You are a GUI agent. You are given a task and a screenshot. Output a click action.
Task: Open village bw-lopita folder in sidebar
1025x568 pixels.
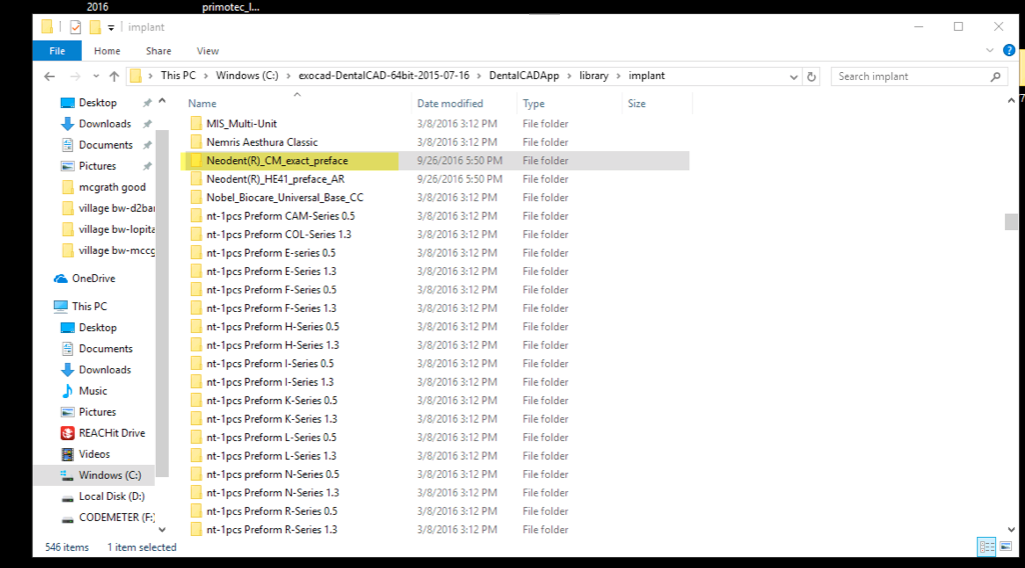point(116,229)
